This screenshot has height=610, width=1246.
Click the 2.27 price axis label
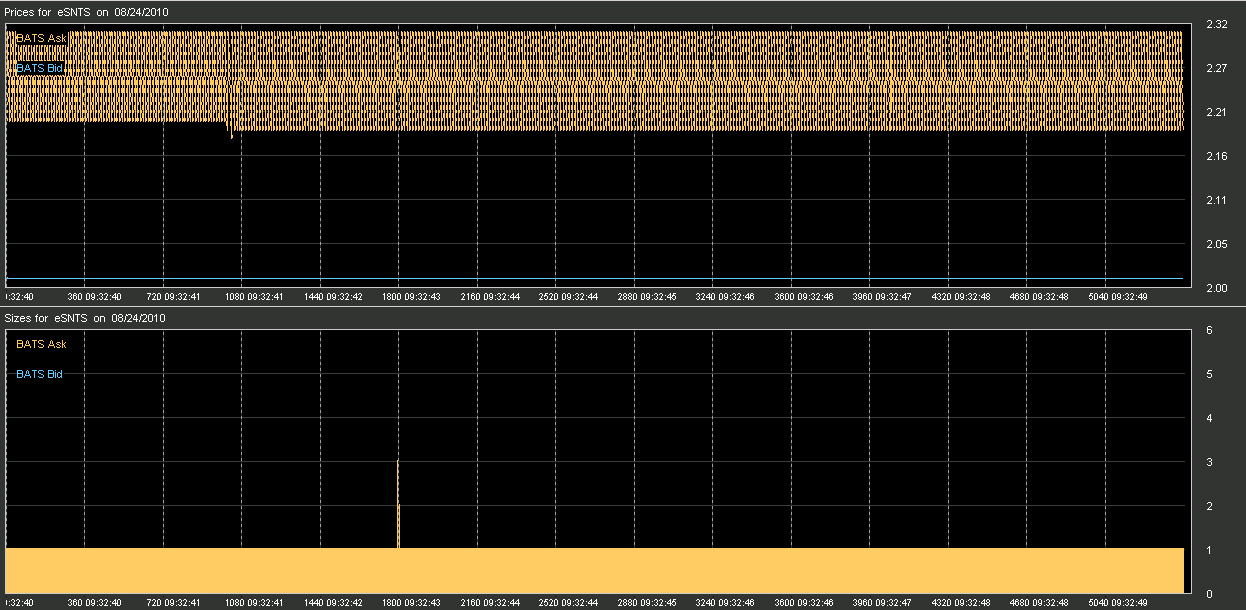(1216, 68)
